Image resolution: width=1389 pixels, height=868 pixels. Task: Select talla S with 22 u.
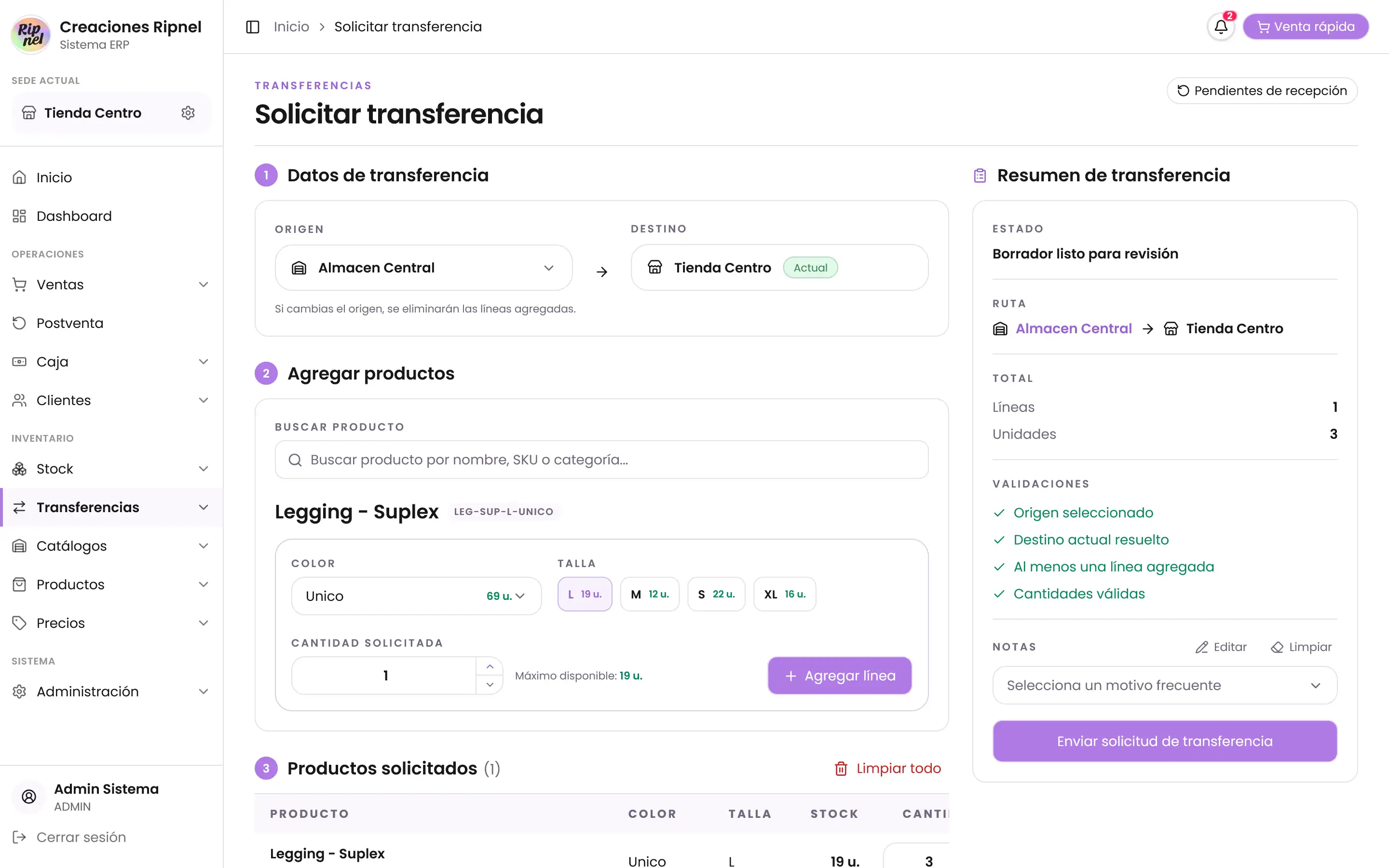(x=716, y=594)
